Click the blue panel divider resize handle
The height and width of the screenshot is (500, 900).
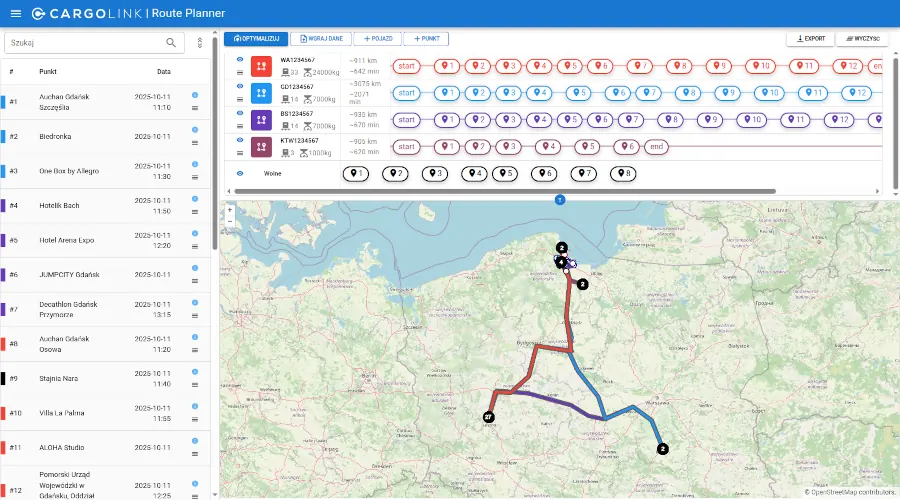(x=560, y=200)
